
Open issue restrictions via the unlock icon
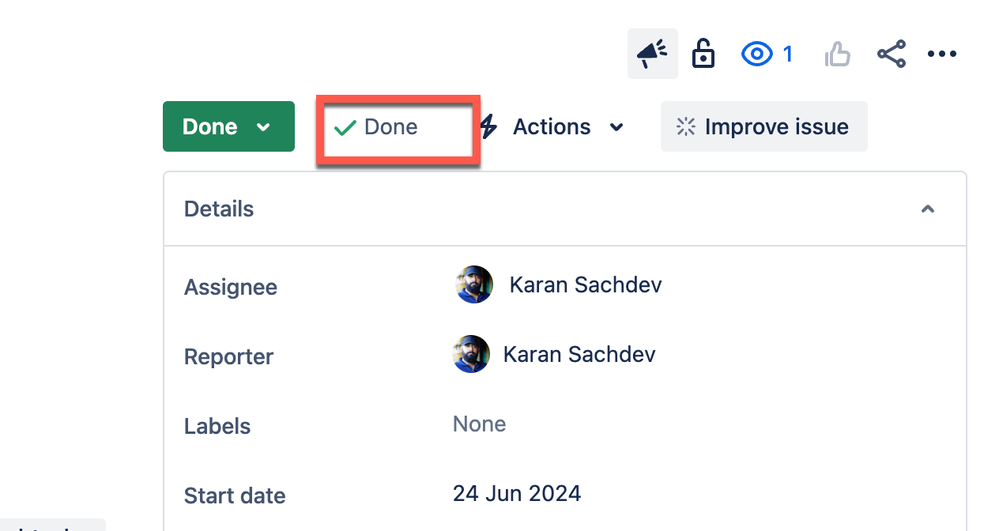tap(703, 54)
